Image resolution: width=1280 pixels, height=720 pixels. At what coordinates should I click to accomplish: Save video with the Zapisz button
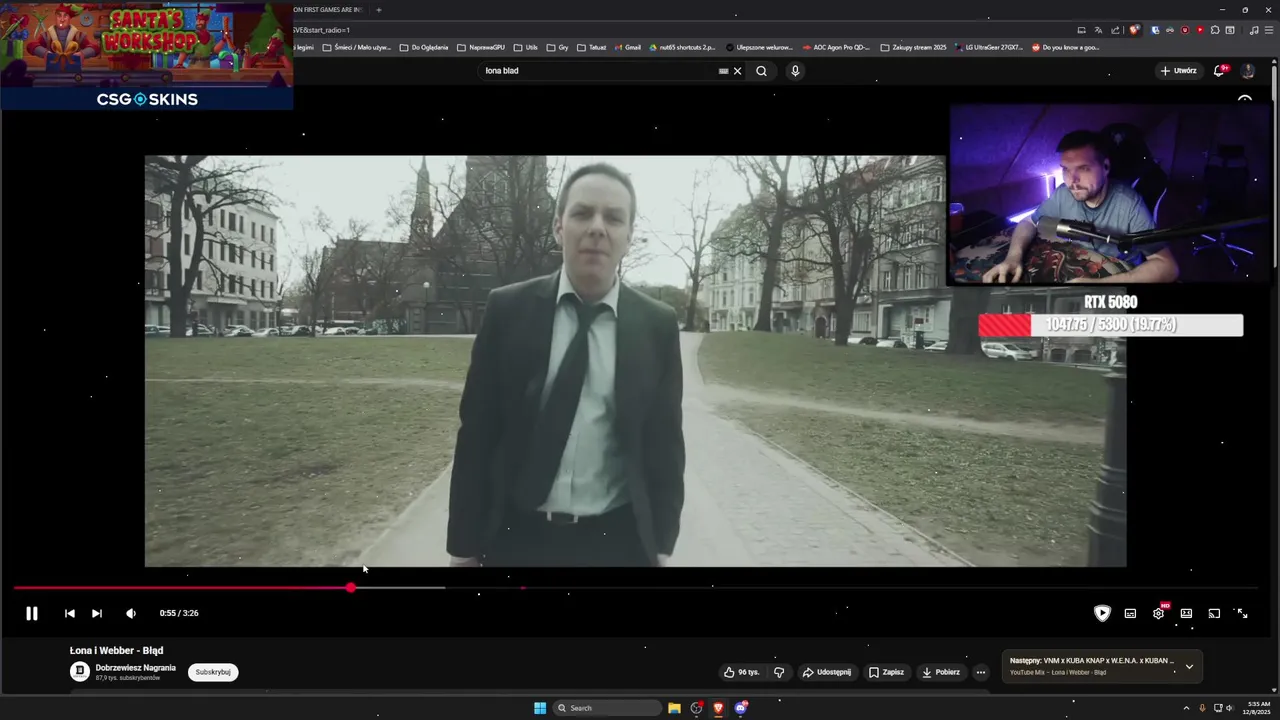click(887, 672)
